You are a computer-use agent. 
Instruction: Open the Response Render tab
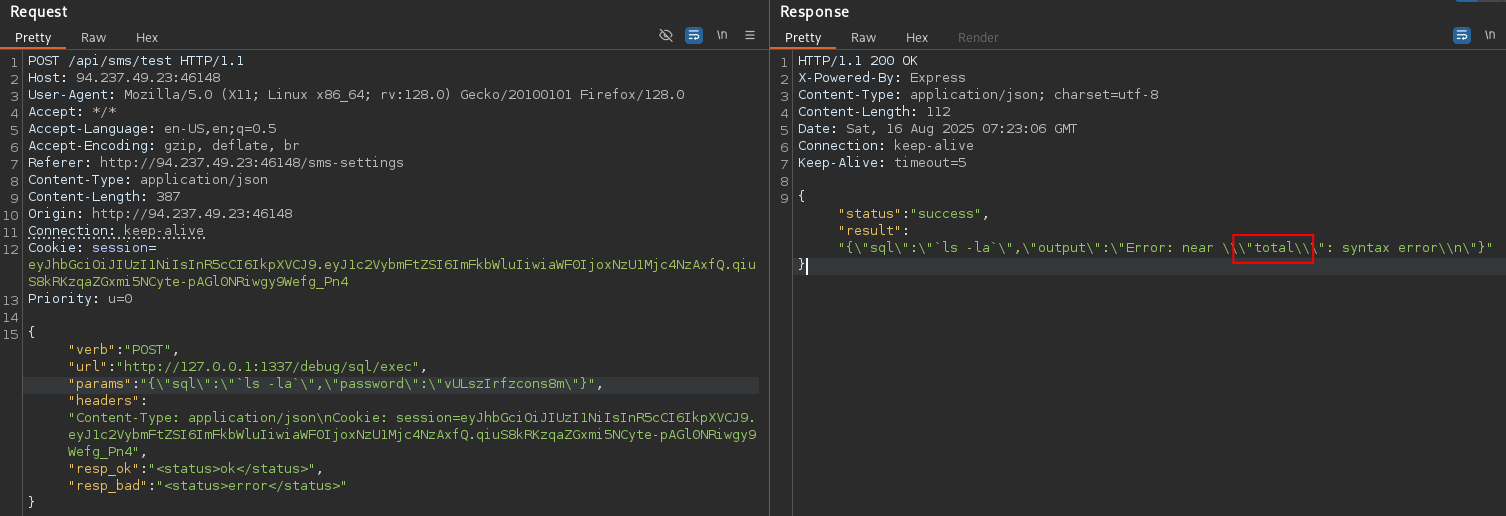[978, 37]
